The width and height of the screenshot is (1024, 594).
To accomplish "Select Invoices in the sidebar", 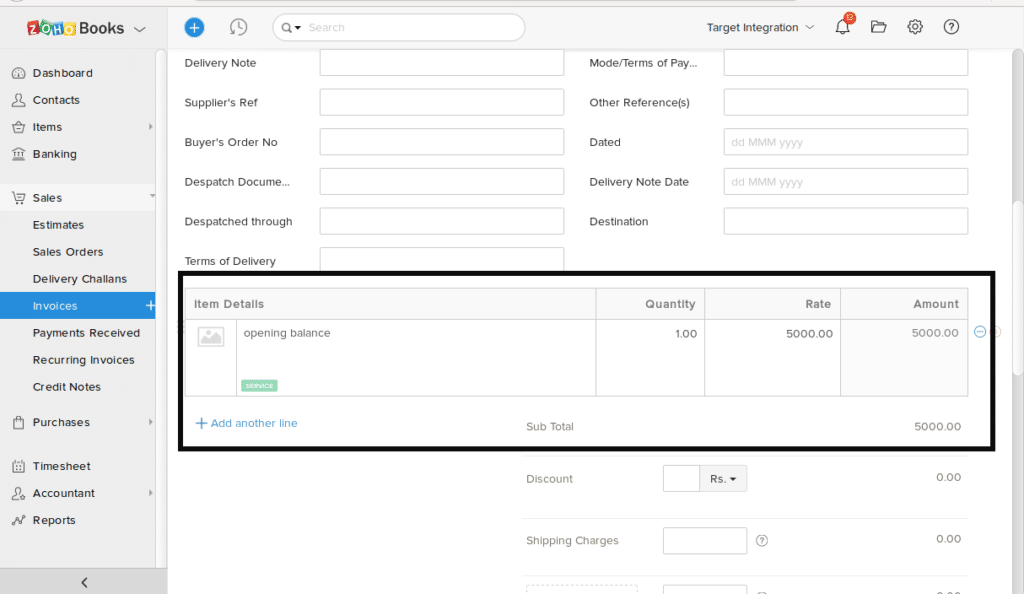I will [x=55, y=305].
